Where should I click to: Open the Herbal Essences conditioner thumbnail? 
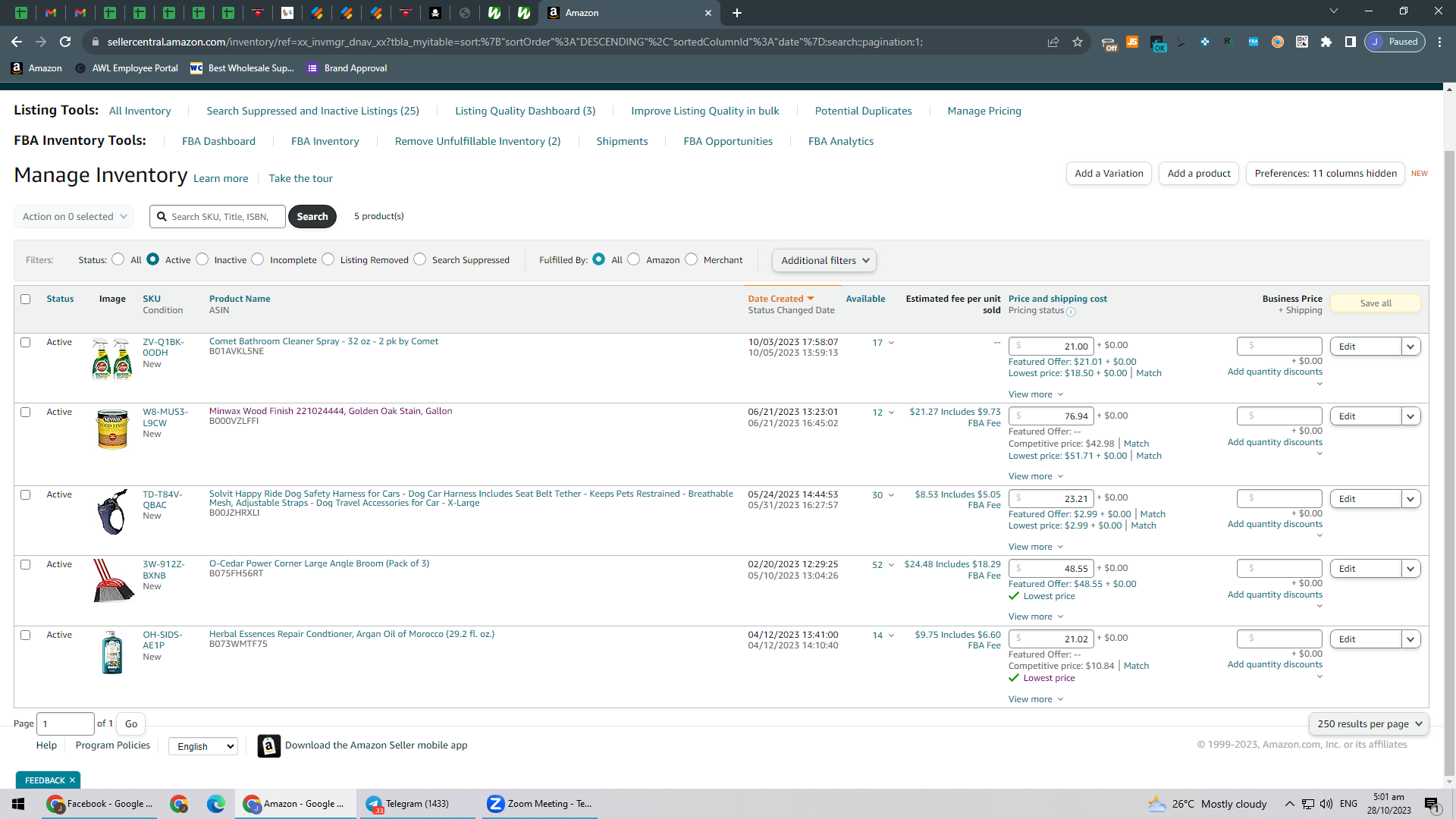[x=112, y=652]
